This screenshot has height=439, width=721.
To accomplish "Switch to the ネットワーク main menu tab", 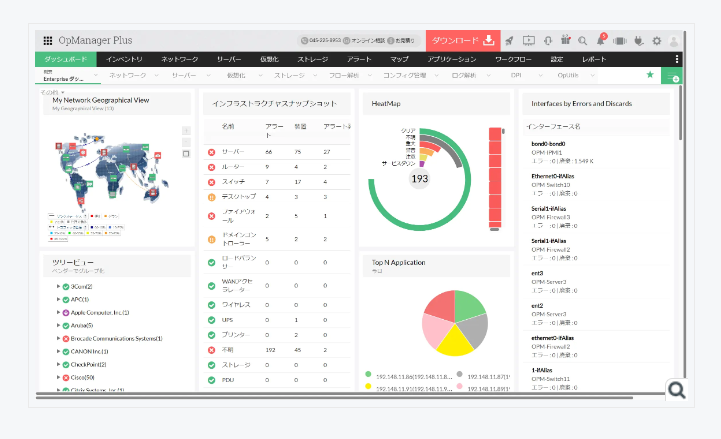I will 179,59.
